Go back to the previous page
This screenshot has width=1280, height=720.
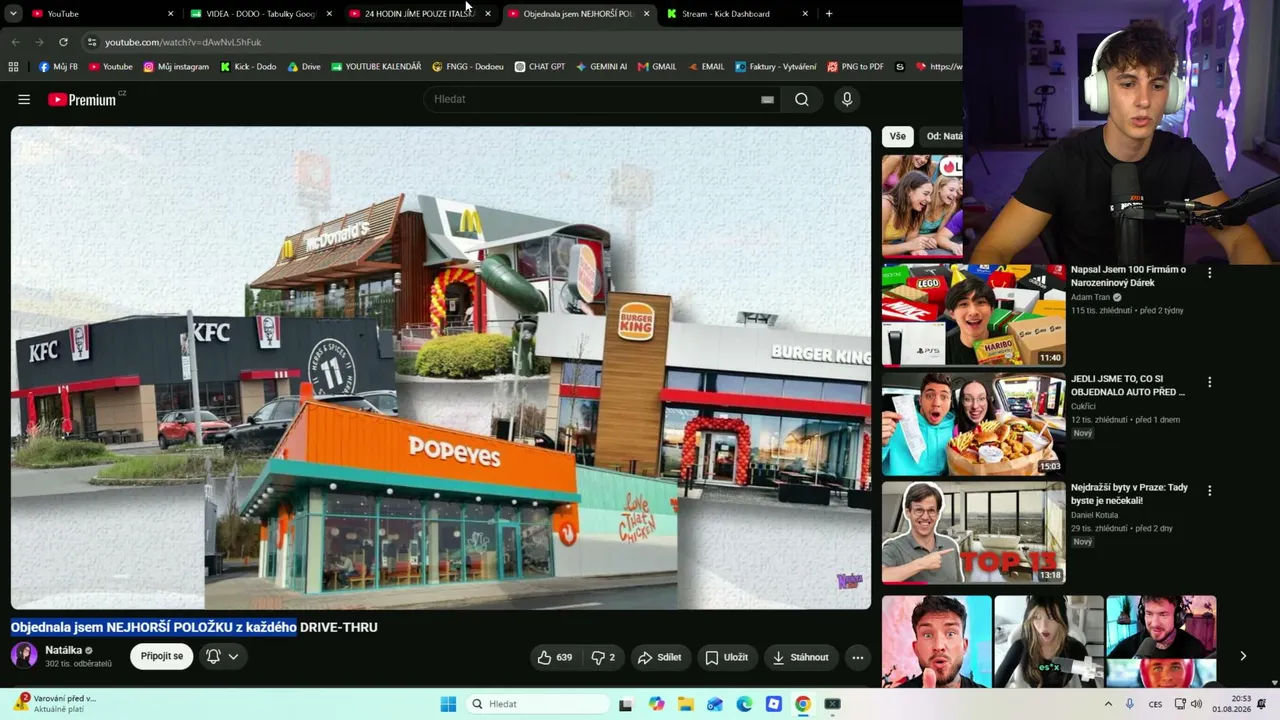[15, 42]
